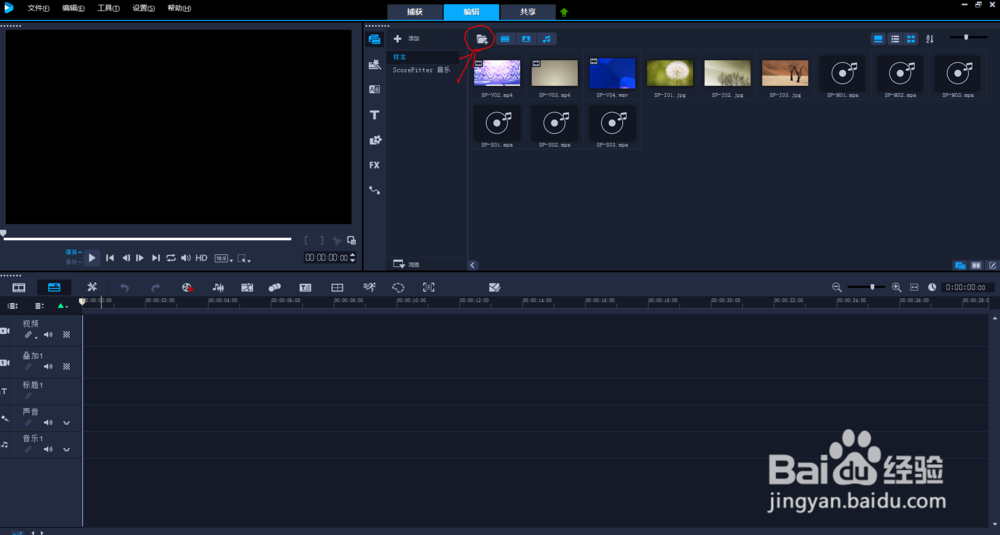Toggle HD preview mode
This screenshot has width=1000, height=535.
(x=202, y=258)
